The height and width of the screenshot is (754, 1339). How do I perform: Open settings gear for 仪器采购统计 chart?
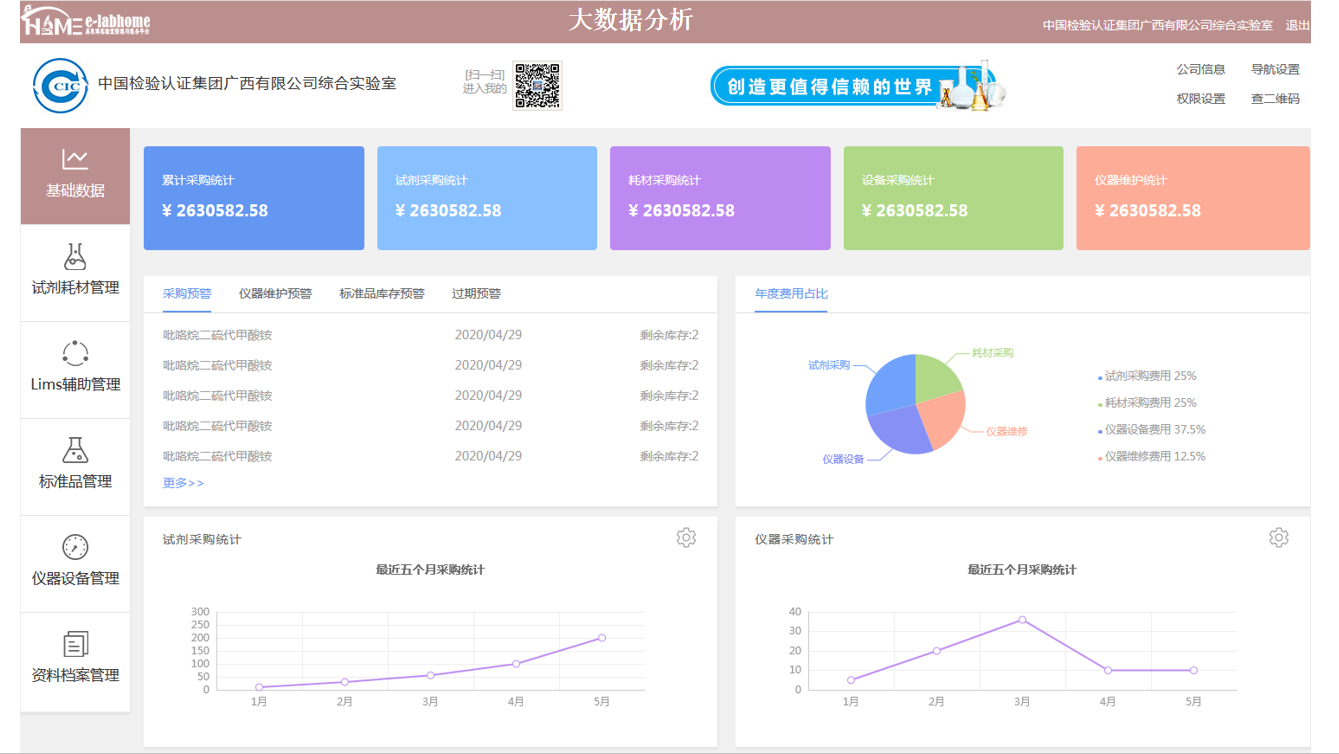point(1278,538)
